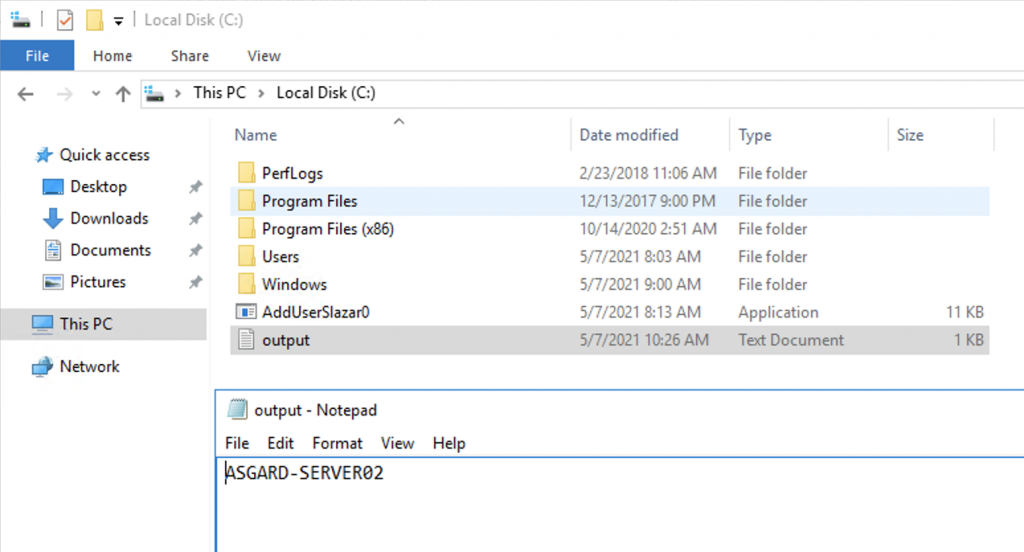Select the PerfLogs folder

[292, 173]
